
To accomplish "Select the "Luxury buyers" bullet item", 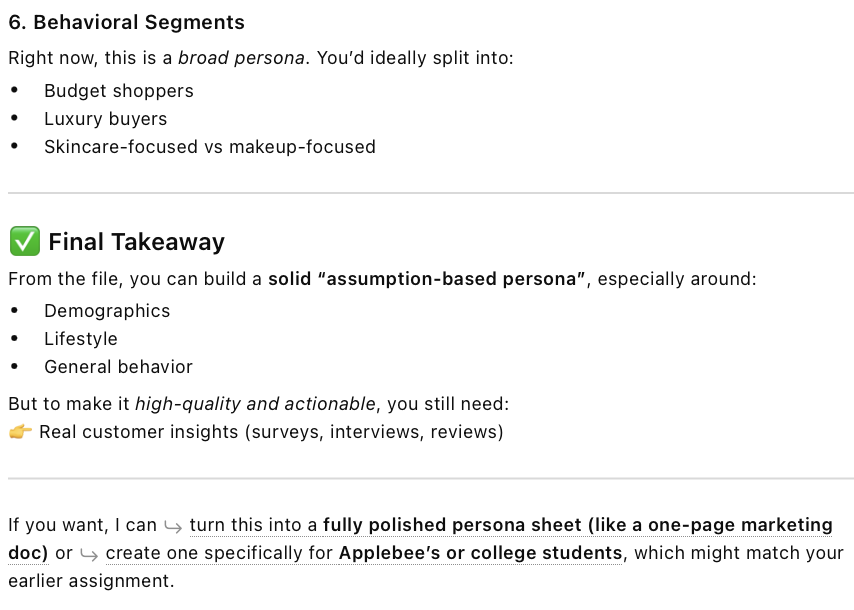I will pyautogui.click(x=105, y=119).
